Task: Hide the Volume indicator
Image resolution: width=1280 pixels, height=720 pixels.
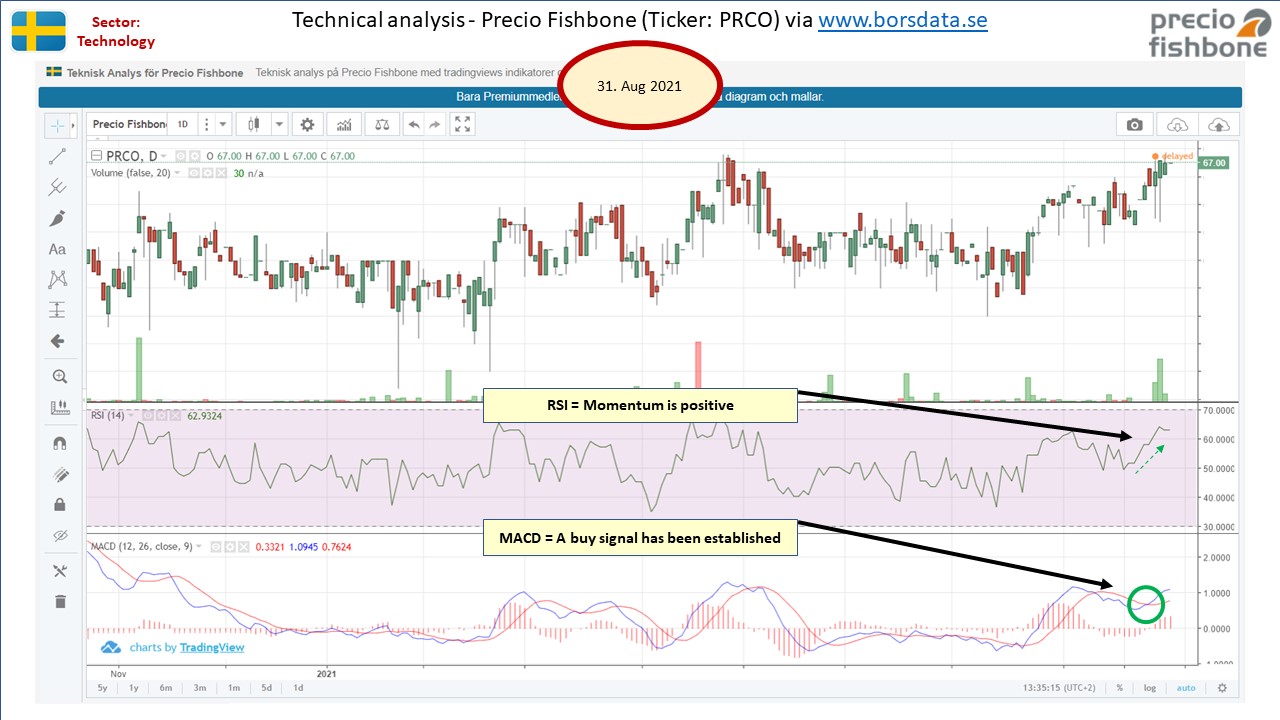Action: click(194, 173)
